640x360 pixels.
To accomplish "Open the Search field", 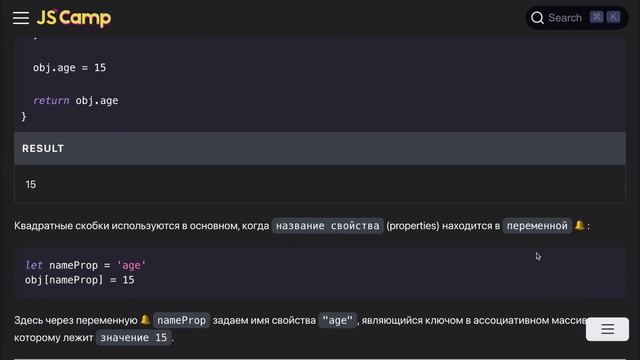I will [577, 18].
